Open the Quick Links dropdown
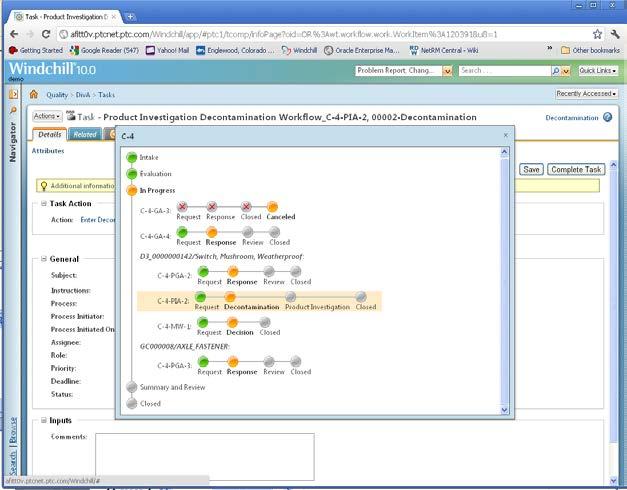This screenshot has width=627, height=490. coord(598,71)
